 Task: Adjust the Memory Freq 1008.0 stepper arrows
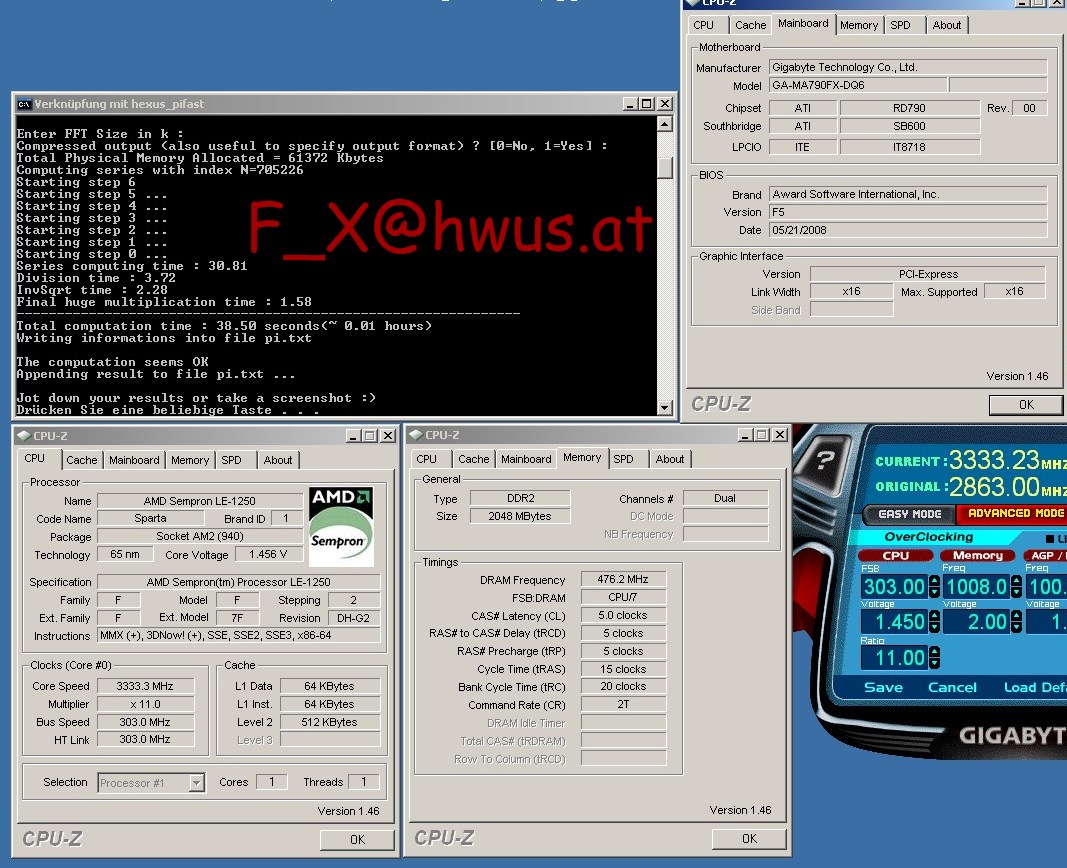1016,586
